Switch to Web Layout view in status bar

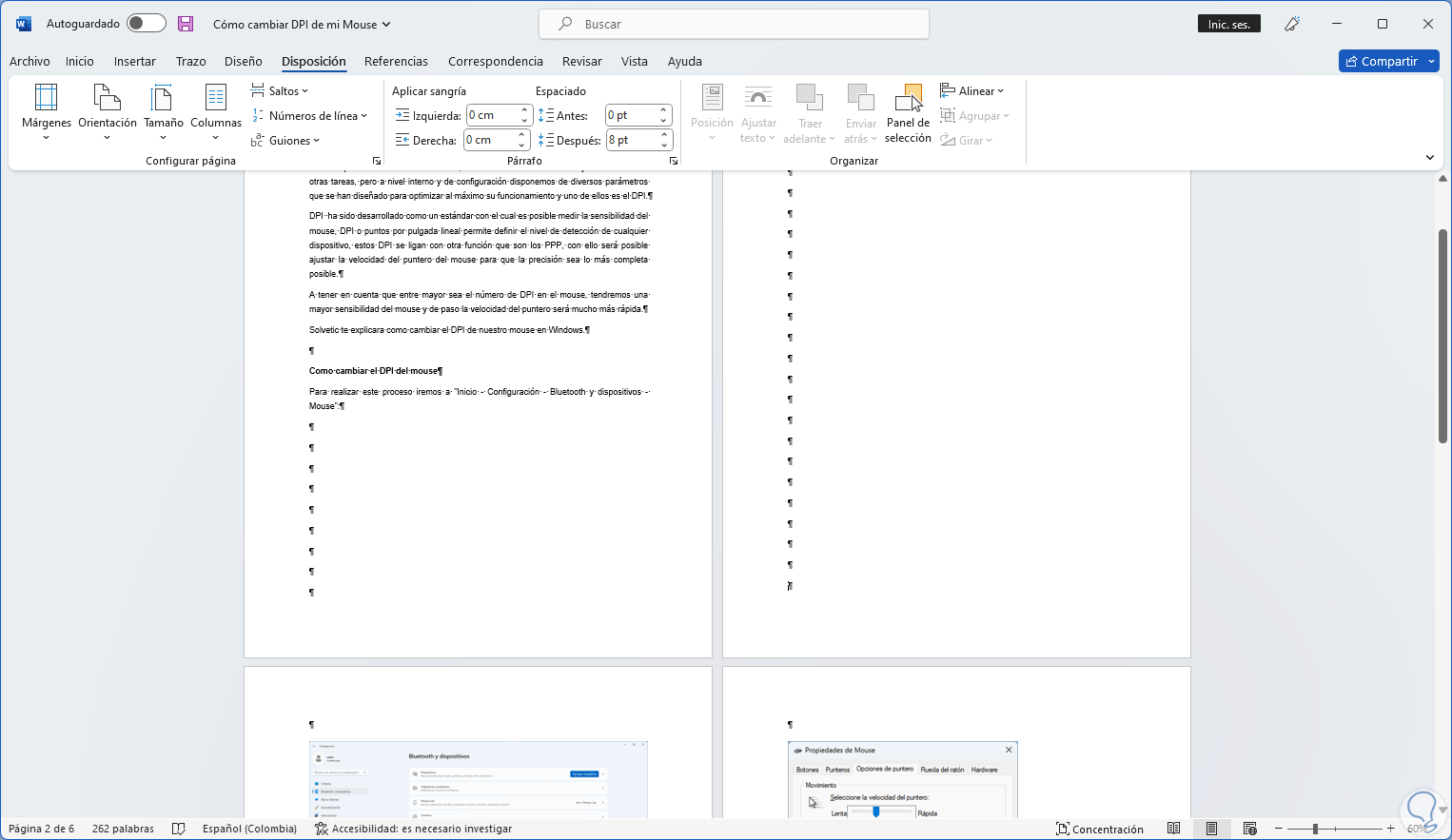(x=1250, y=829)
